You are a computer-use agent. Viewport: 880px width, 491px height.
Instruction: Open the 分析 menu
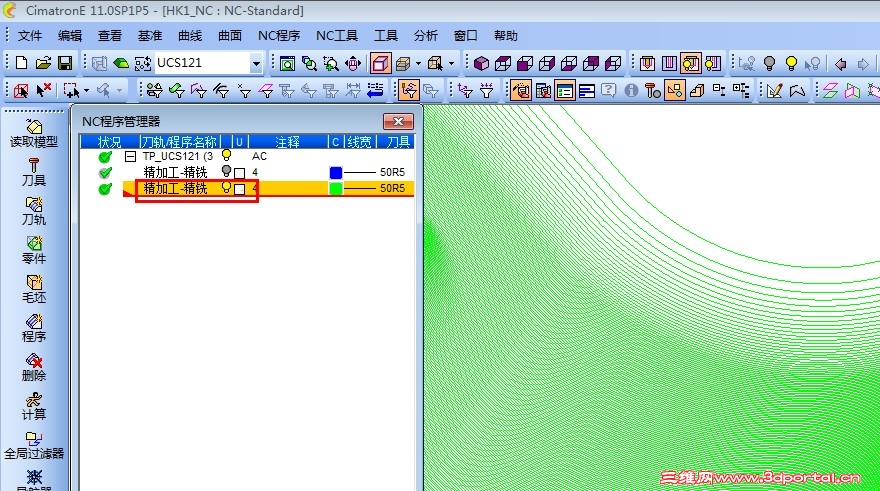pyautogui.click(x=425, y=36)
